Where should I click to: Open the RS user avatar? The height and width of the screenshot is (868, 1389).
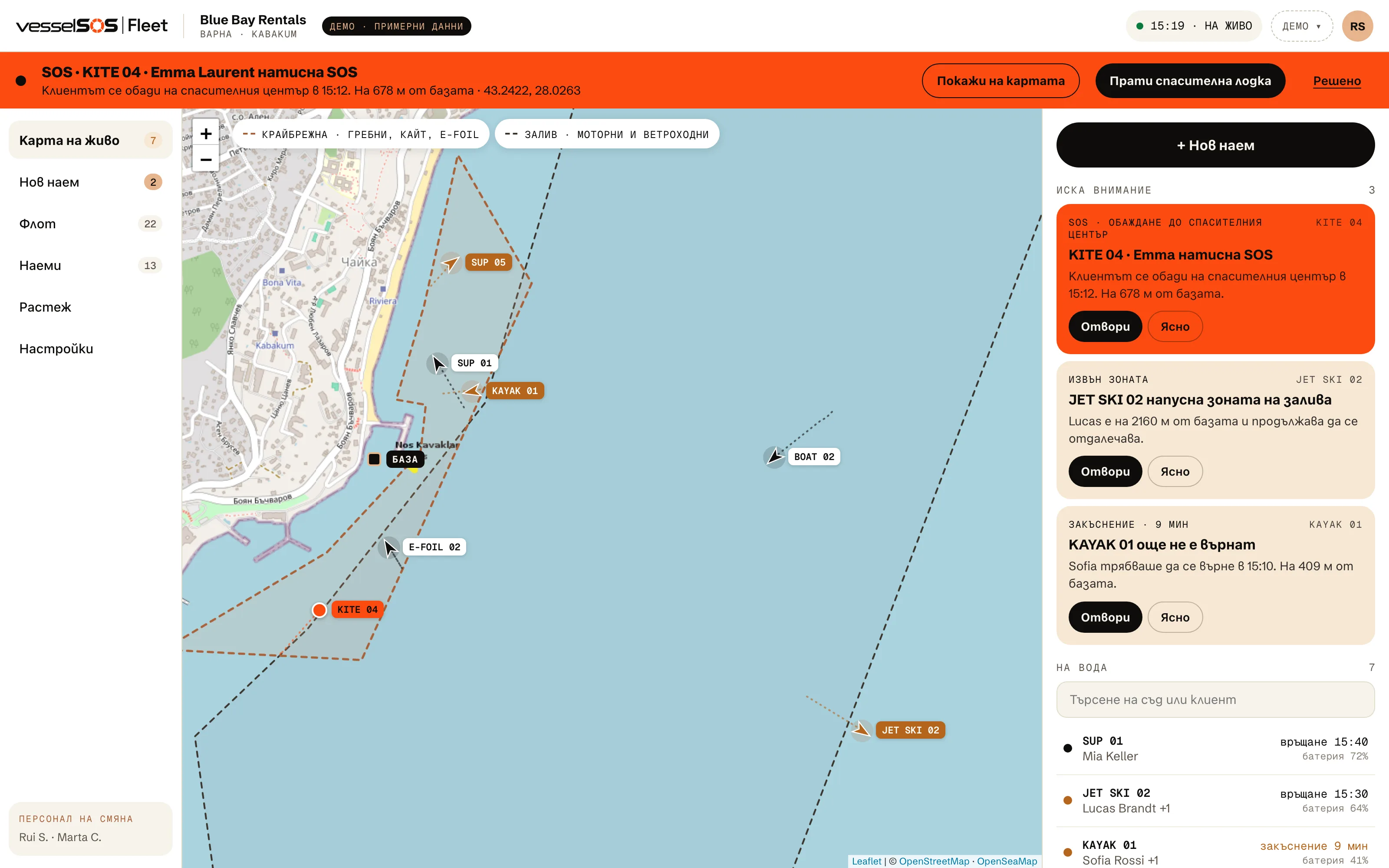point(1357,26)
